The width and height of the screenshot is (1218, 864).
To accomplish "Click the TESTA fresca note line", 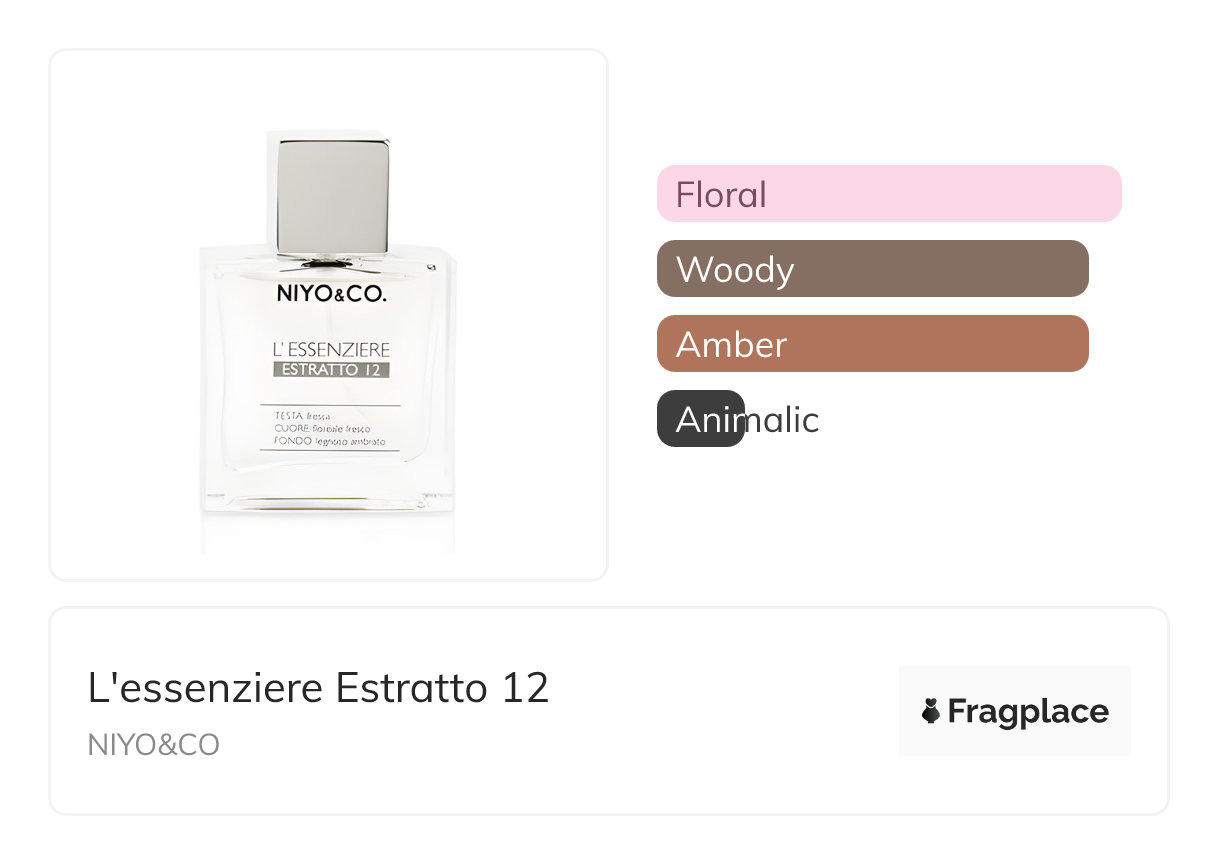I will click(302, 416).
